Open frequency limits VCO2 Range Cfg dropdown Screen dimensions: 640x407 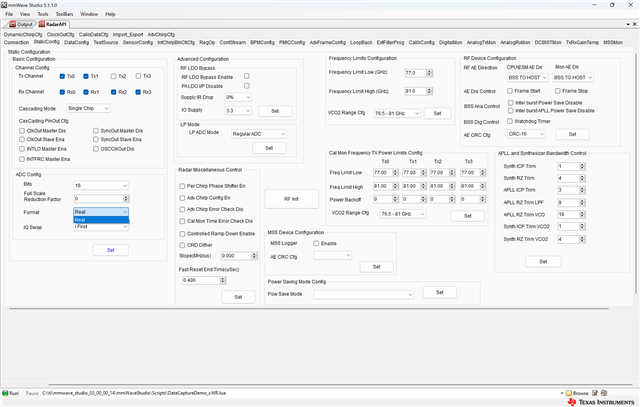(x=397, y=113)
